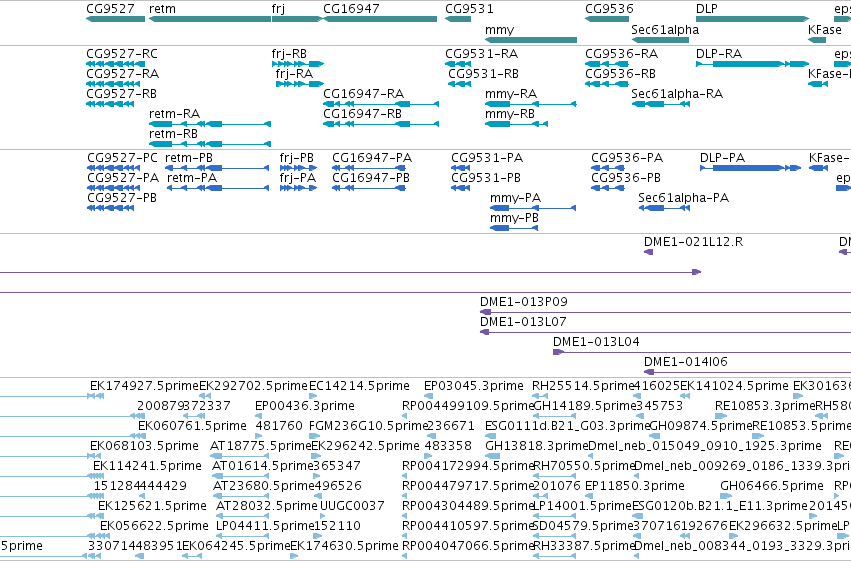Select the KFase gene label in top track
Viewport: 851px width, 561px height.
pos(824,29)
